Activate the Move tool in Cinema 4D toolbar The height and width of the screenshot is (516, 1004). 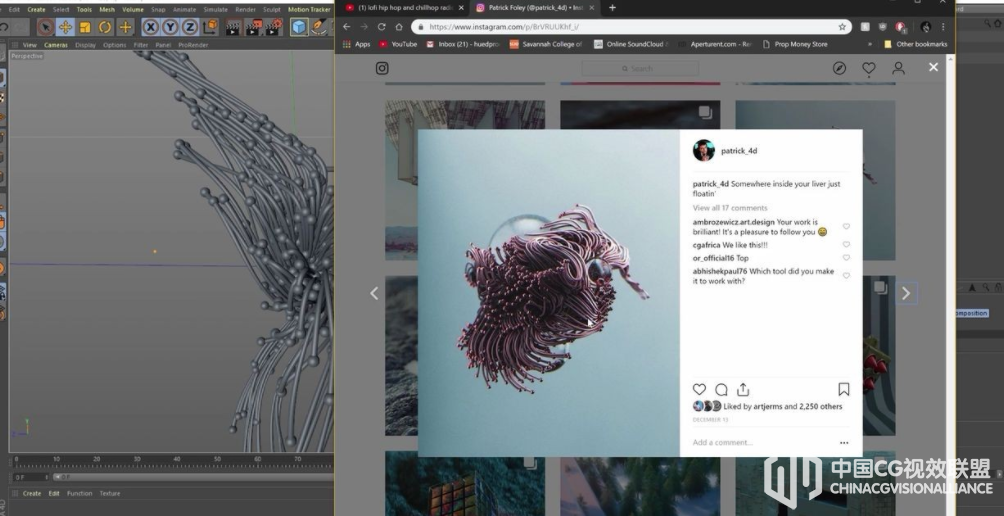[x=65, y=27]
